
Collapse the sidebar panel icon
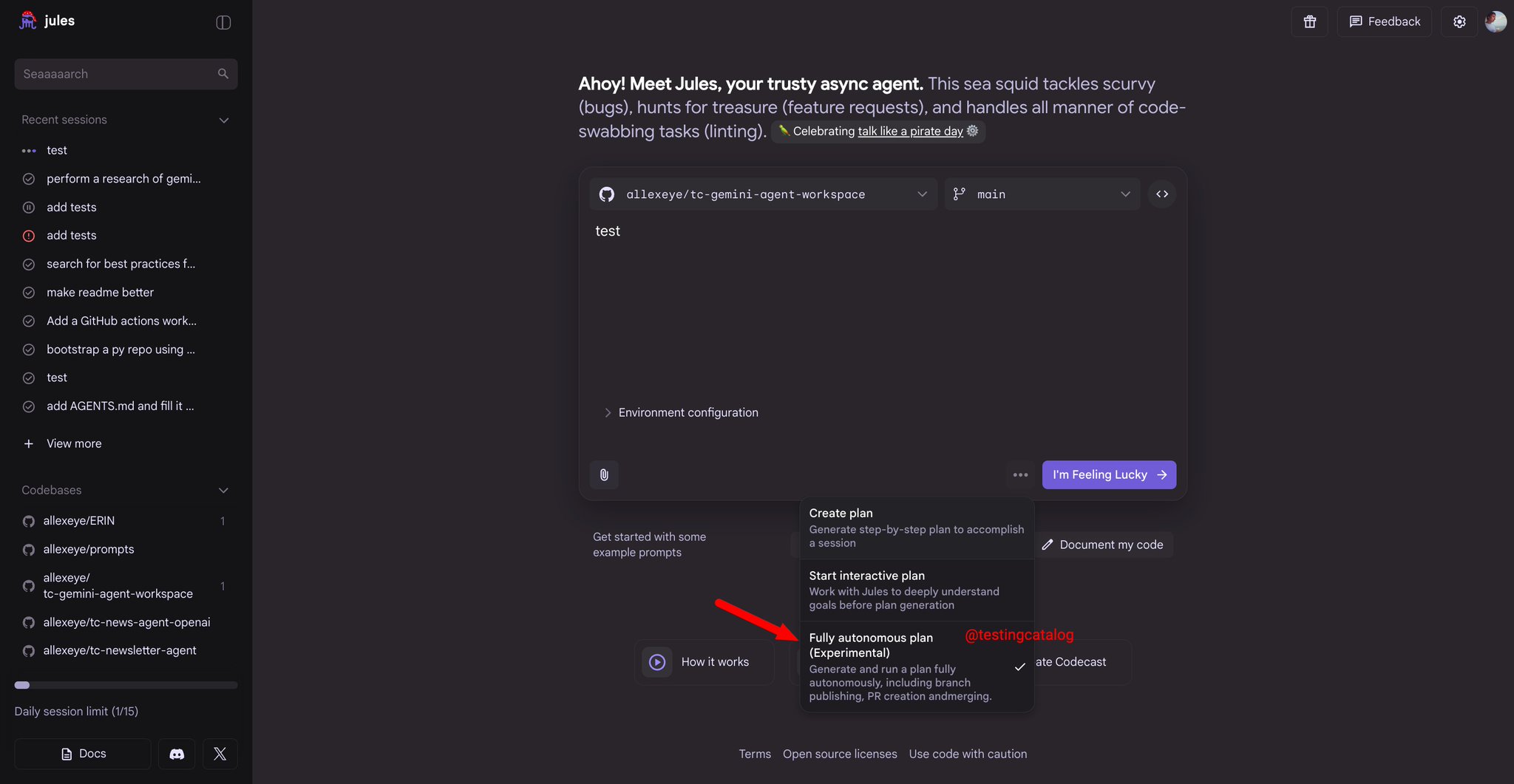(x=223, y=22)
